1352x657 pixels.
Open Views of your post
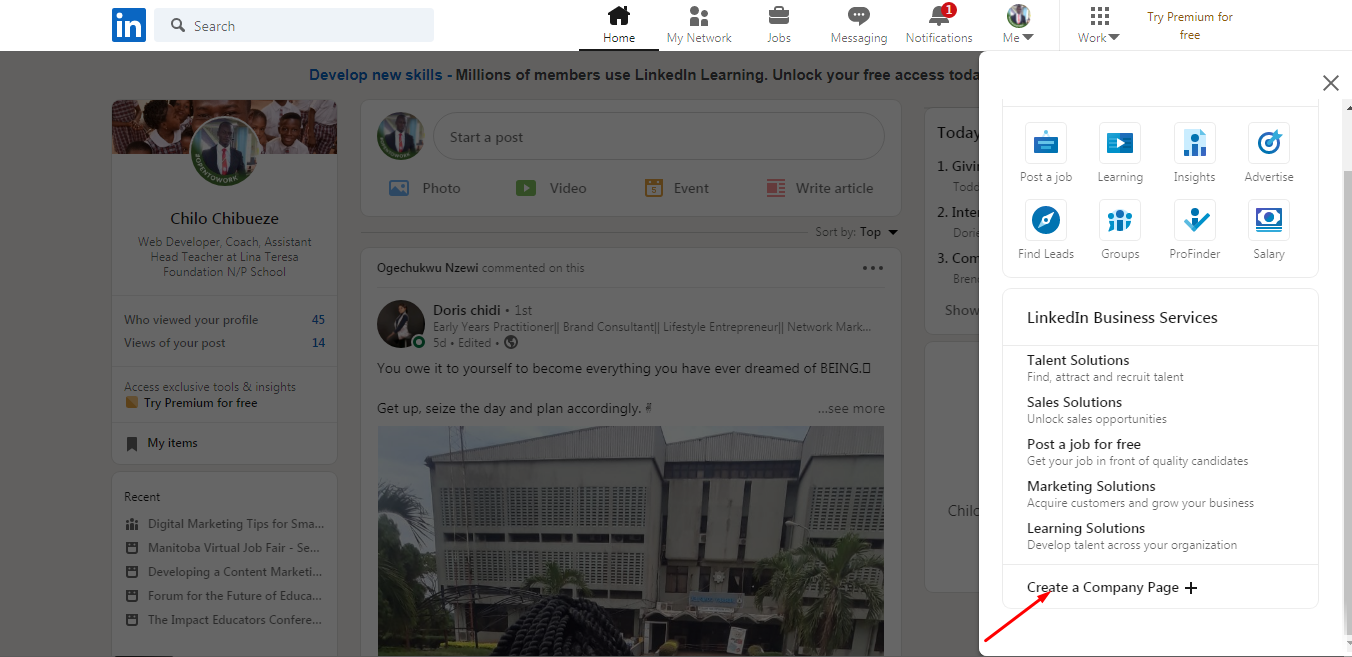click(224, 343)
